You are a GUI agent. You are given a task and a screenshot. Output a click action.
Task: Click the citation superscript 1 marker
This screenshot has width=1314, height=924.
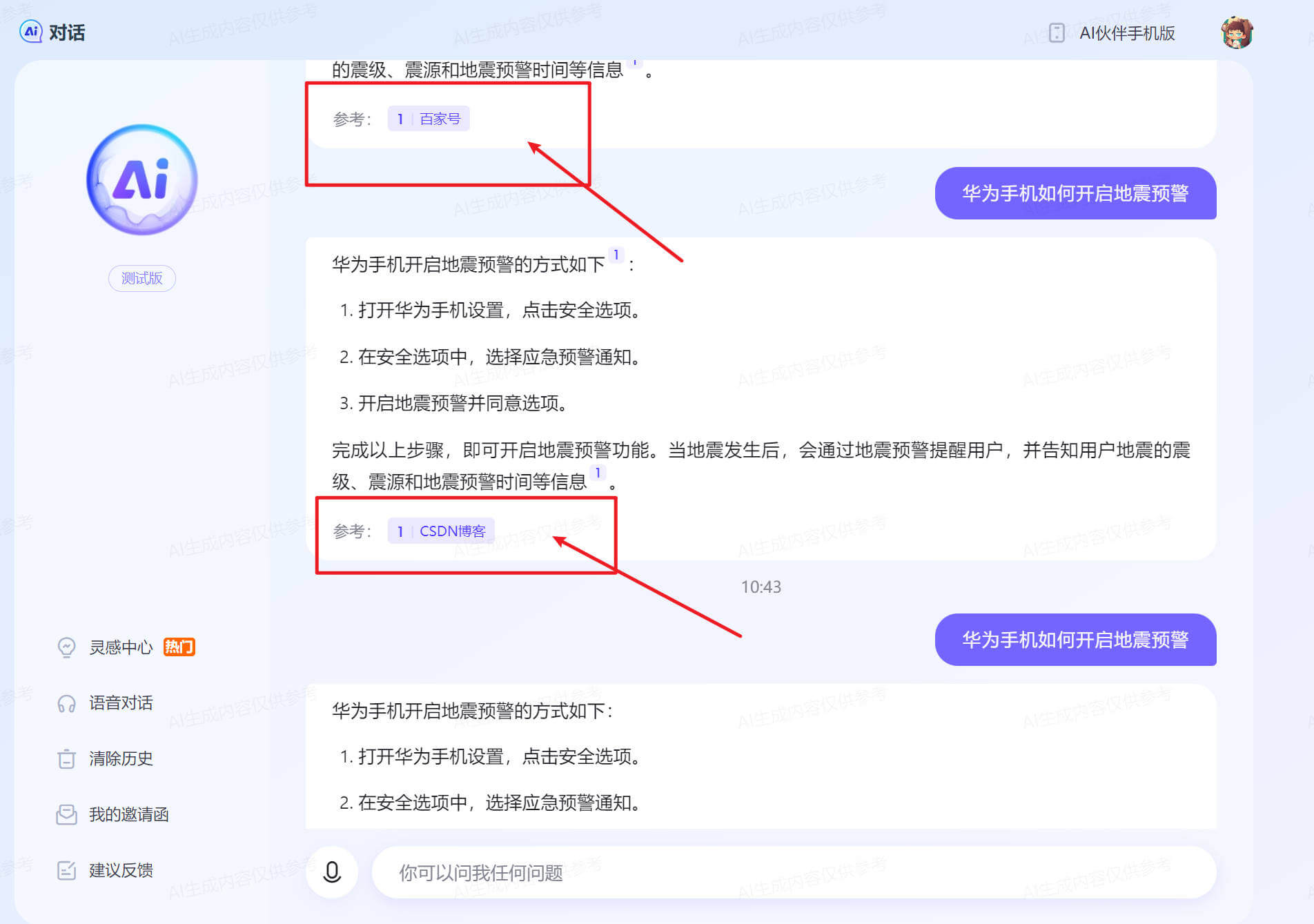tap(616, 255)
